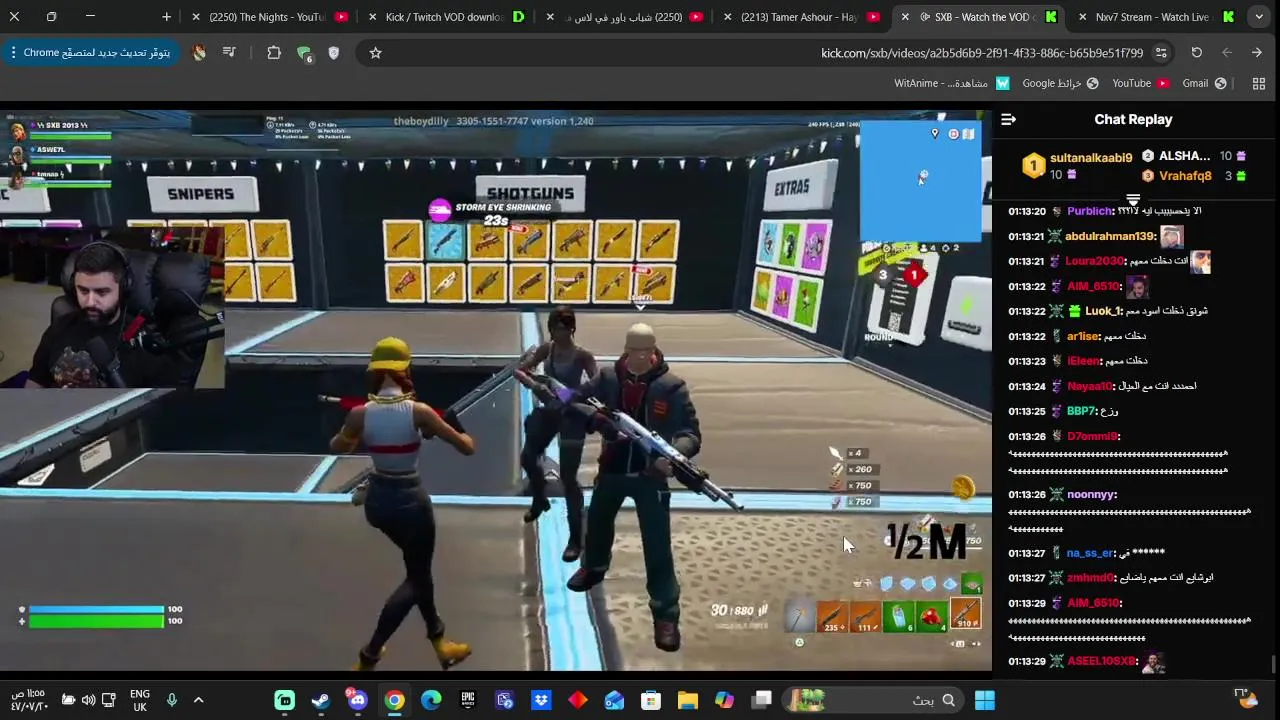Open Outlook mail from the taskbar
Image resolution: width=1280 pixels, height=720 pixels.
[x=614, y=700]
